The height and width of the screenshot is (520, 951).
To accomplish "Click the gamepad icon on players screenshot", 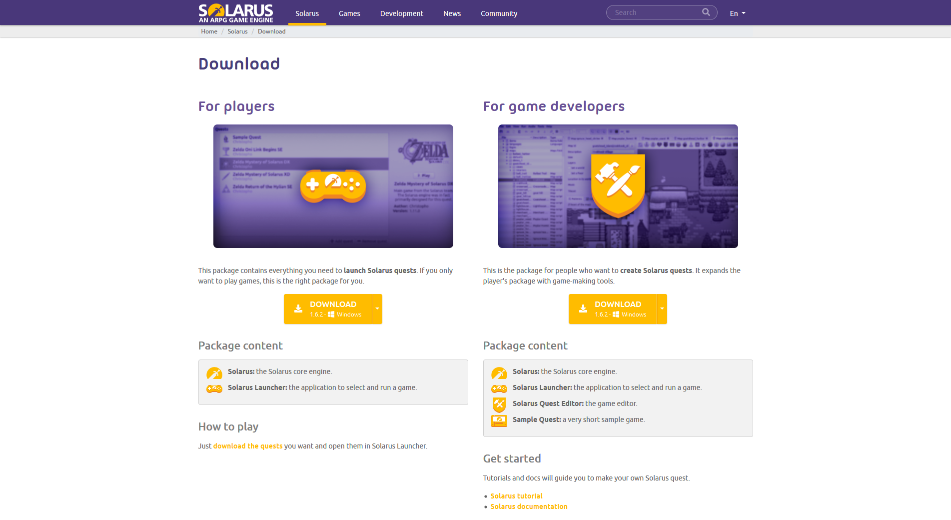I will 333,185.
